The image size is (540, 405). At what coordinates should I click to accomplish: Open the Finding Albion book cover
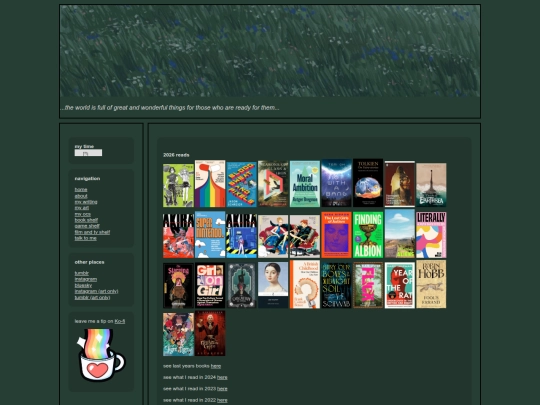point(368,235)
